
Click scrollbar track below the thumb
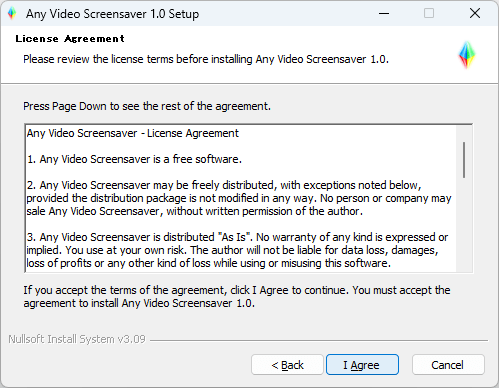point(464,225)
